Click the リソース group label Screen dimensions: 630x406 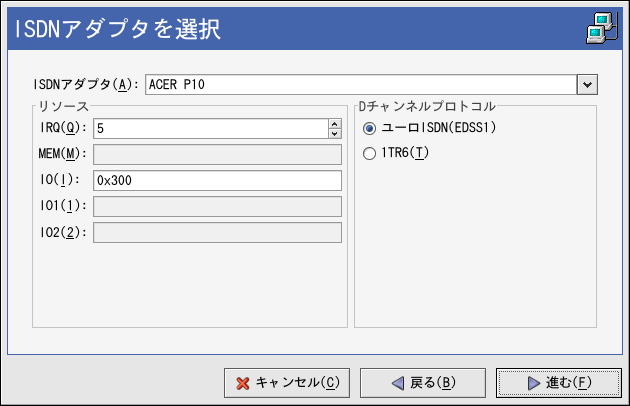[x=64, y=105]
